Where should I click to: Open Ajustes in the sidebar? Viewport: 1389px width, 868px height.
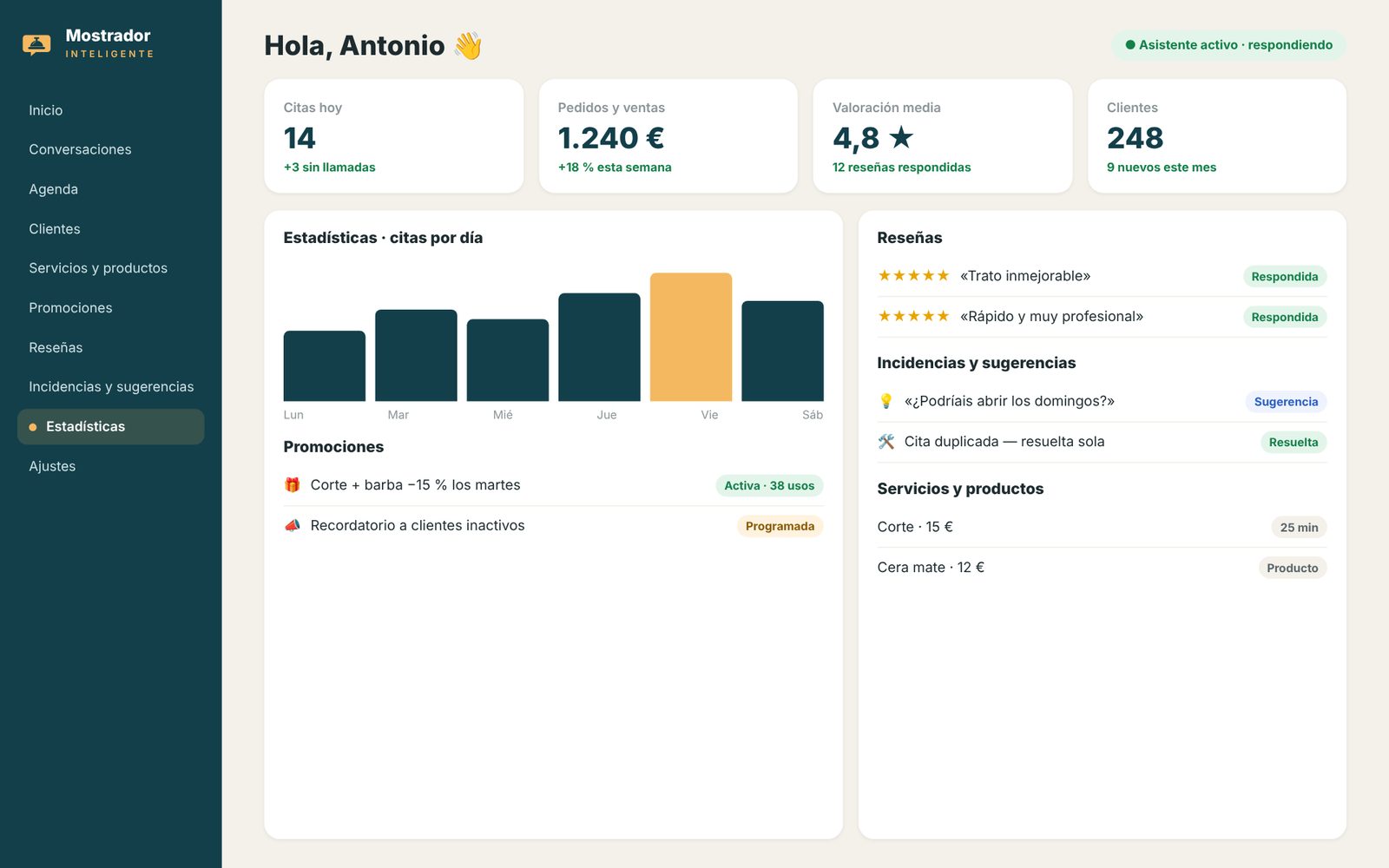(111, 466)
